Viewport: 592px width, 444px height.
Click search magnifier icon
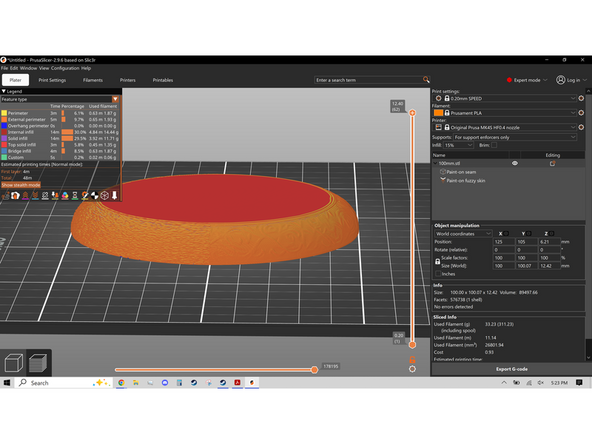[x=426, y=80]
